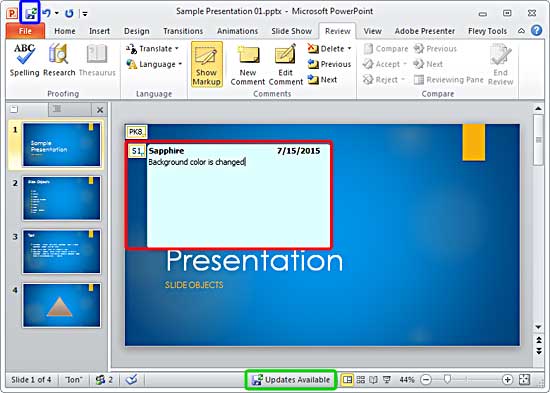Click vertical scrollbar down arrow
The width and height of the screenshot is (550, 393).
[538, 327]
